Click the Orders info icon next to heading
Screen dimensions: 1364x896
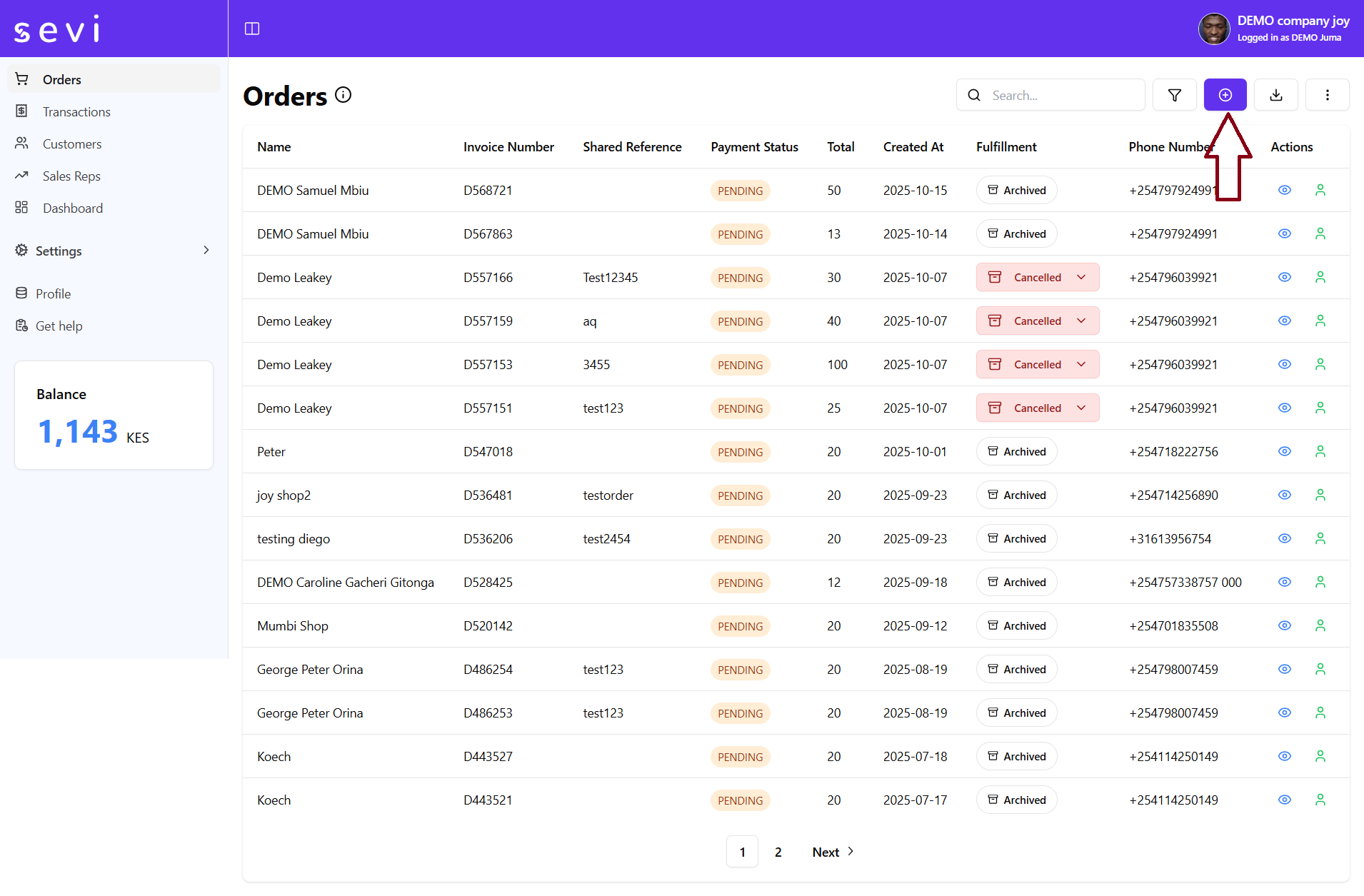point(343,94)
